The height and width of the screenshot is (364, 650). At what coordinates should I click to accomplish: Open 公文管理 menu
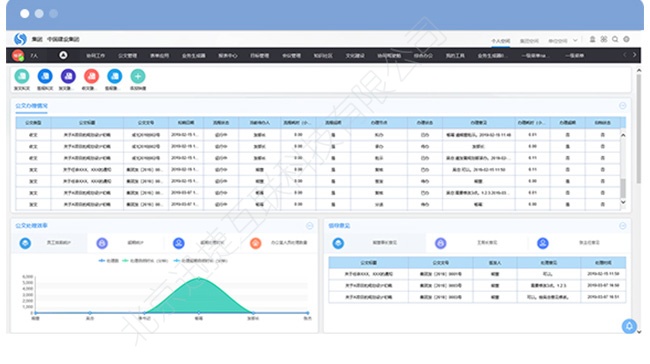pos(127,56)
